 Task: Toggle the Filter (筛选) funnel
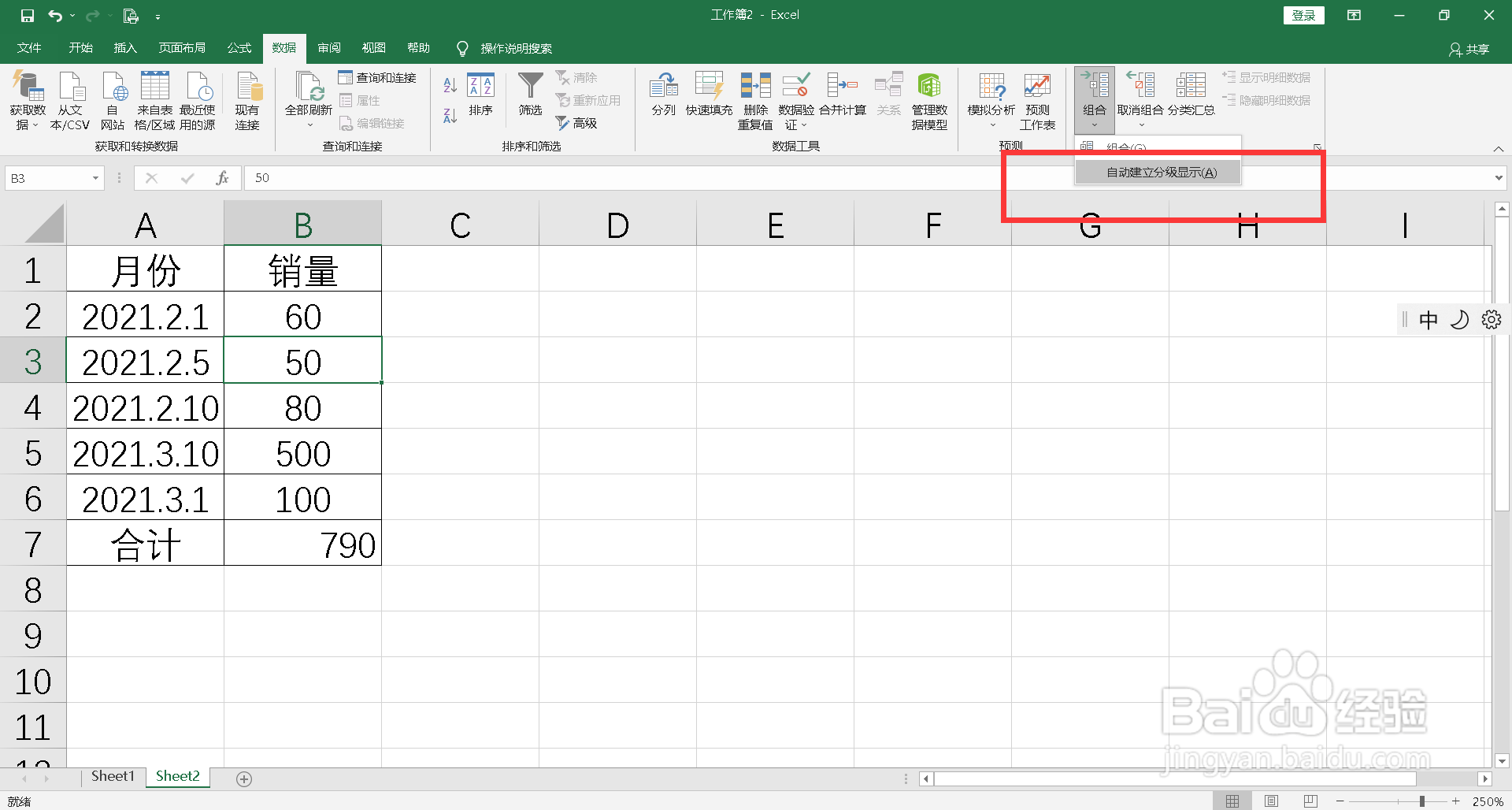530,95
